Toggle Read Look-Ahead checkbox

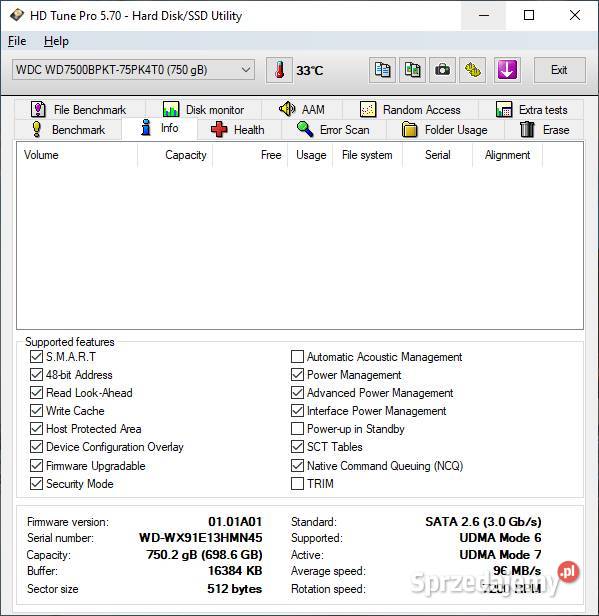(x=36, y=392)
